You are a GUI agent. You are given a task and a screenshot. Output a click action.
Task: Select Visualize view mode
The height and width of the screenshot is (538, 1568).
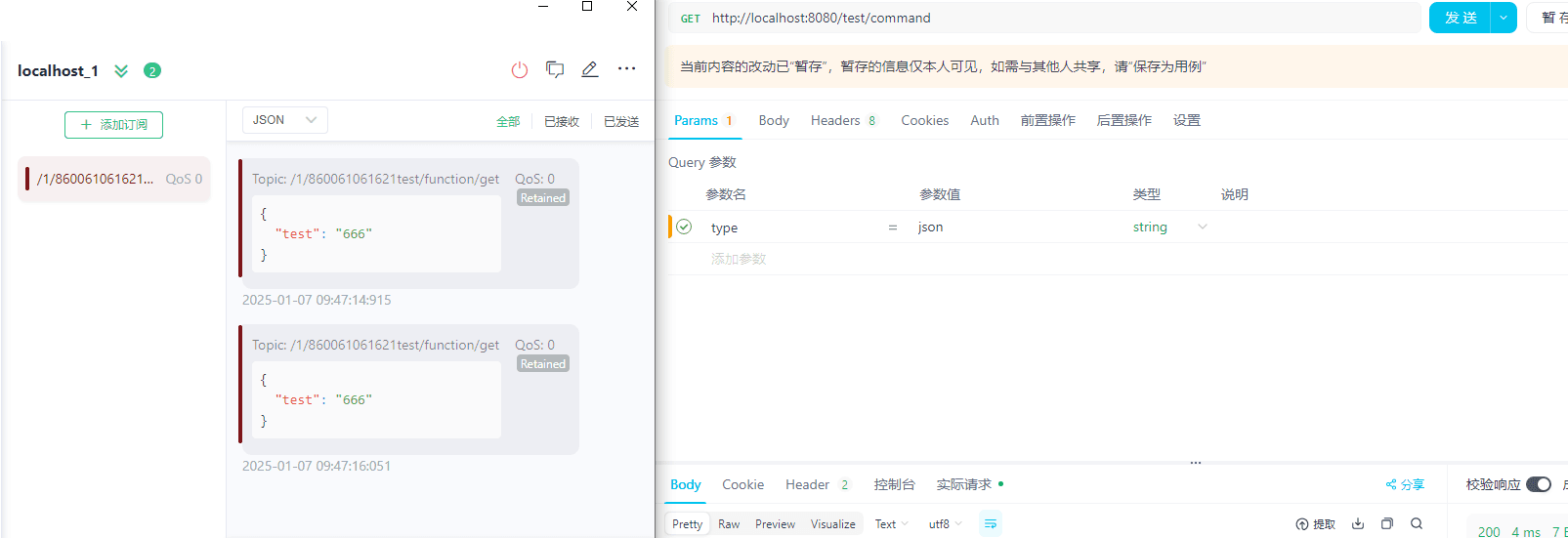pos(832,524)
